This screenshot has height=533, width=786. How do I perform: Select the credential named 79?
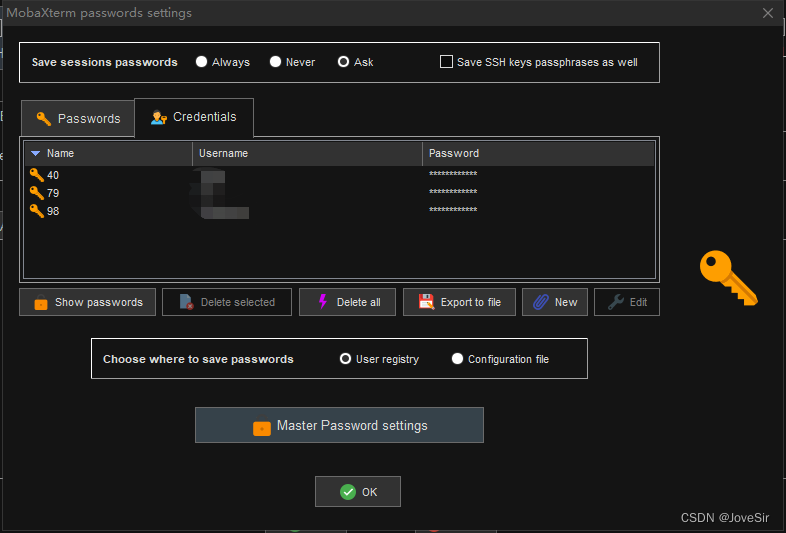[339, 193]
